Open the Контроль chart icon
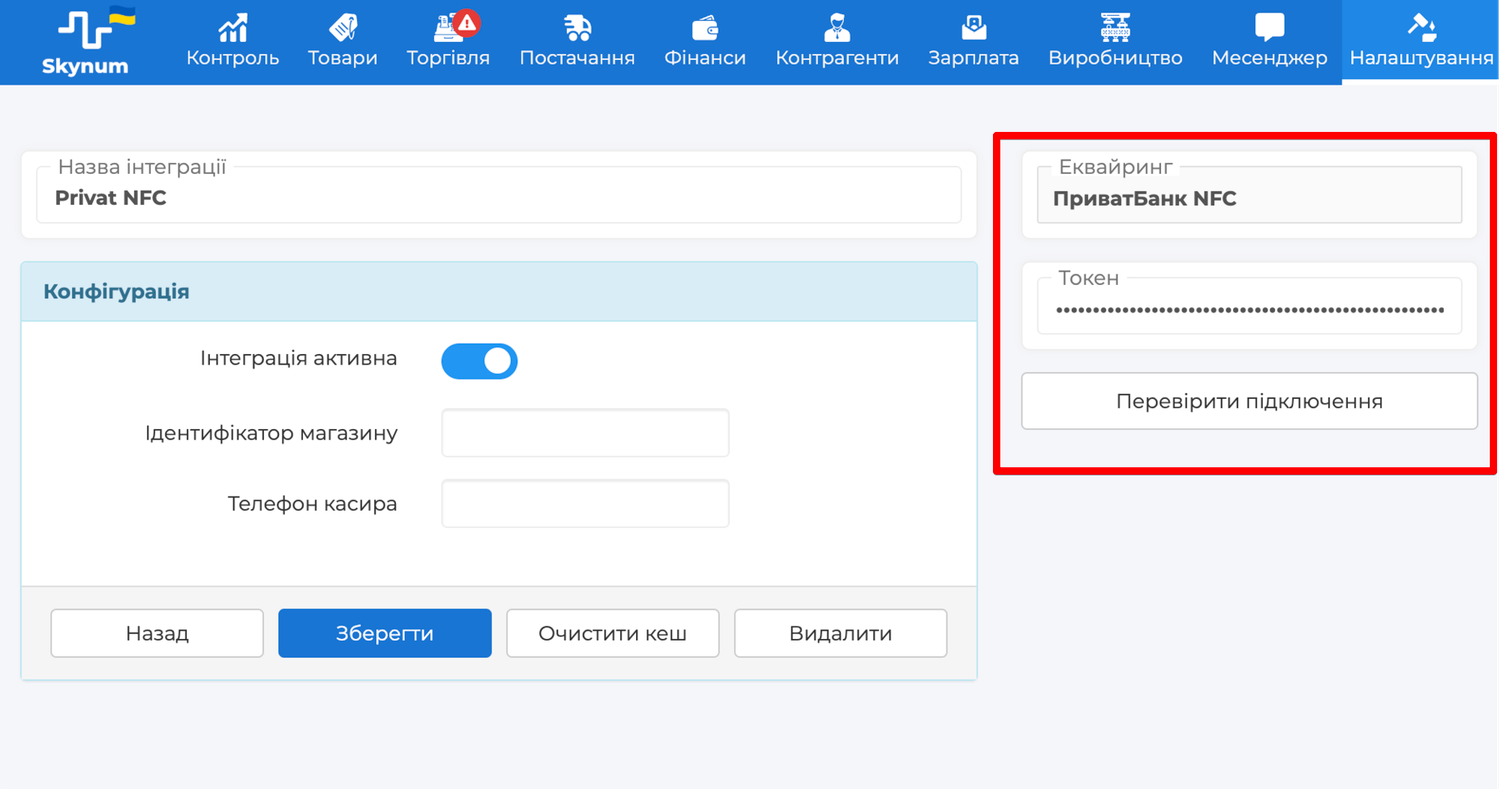 coord(232,27)
